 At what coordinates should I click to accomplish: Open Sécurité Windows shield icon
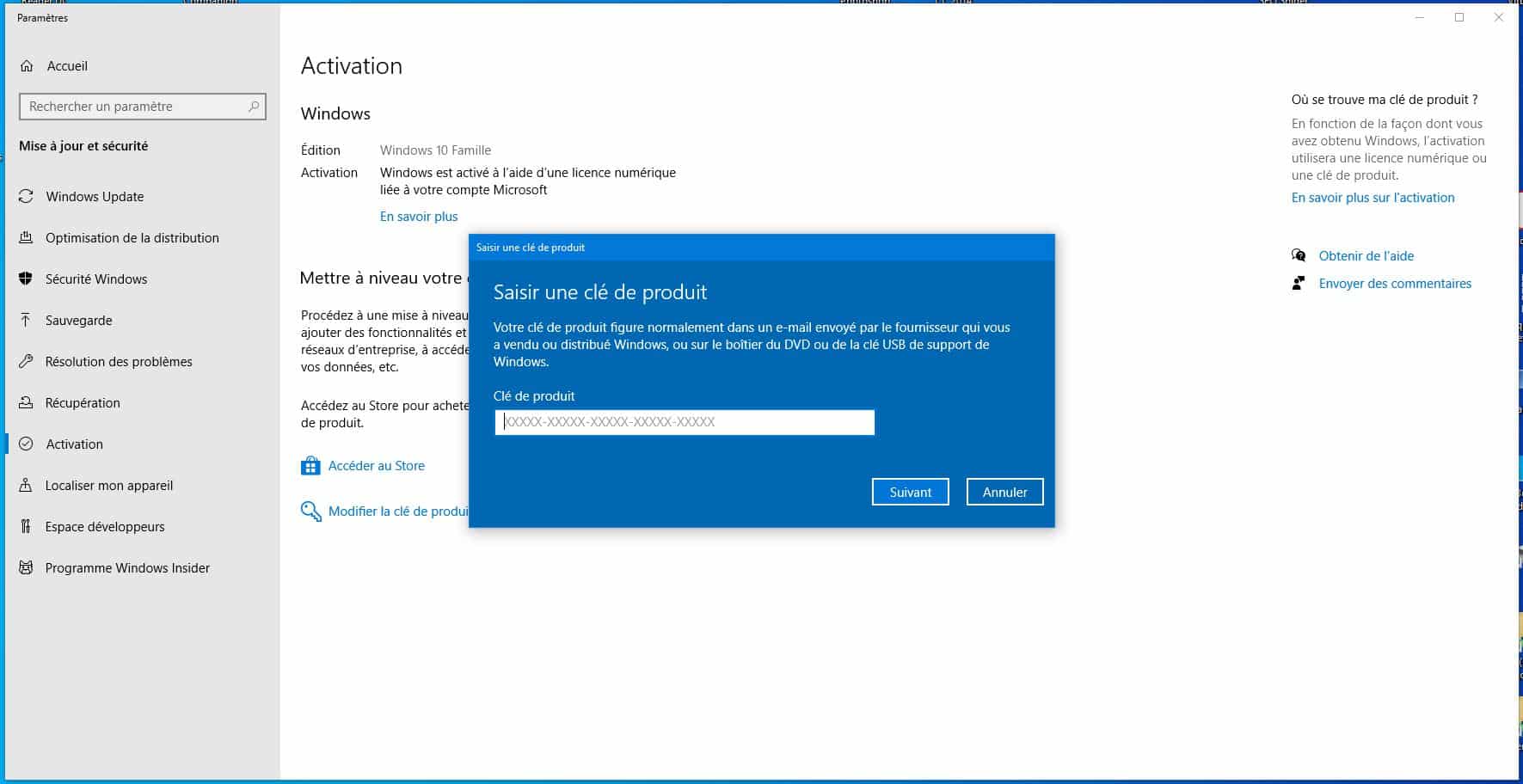(25, 279)
